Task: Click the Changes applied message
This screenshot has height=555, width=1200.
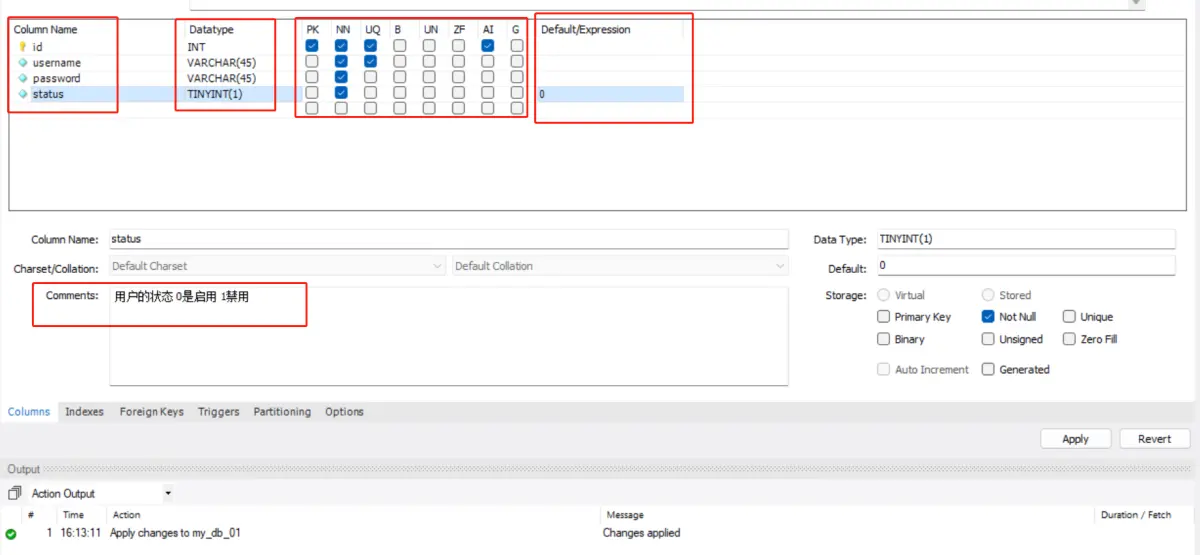Action: pyautogui.click(x=641, y=534)
